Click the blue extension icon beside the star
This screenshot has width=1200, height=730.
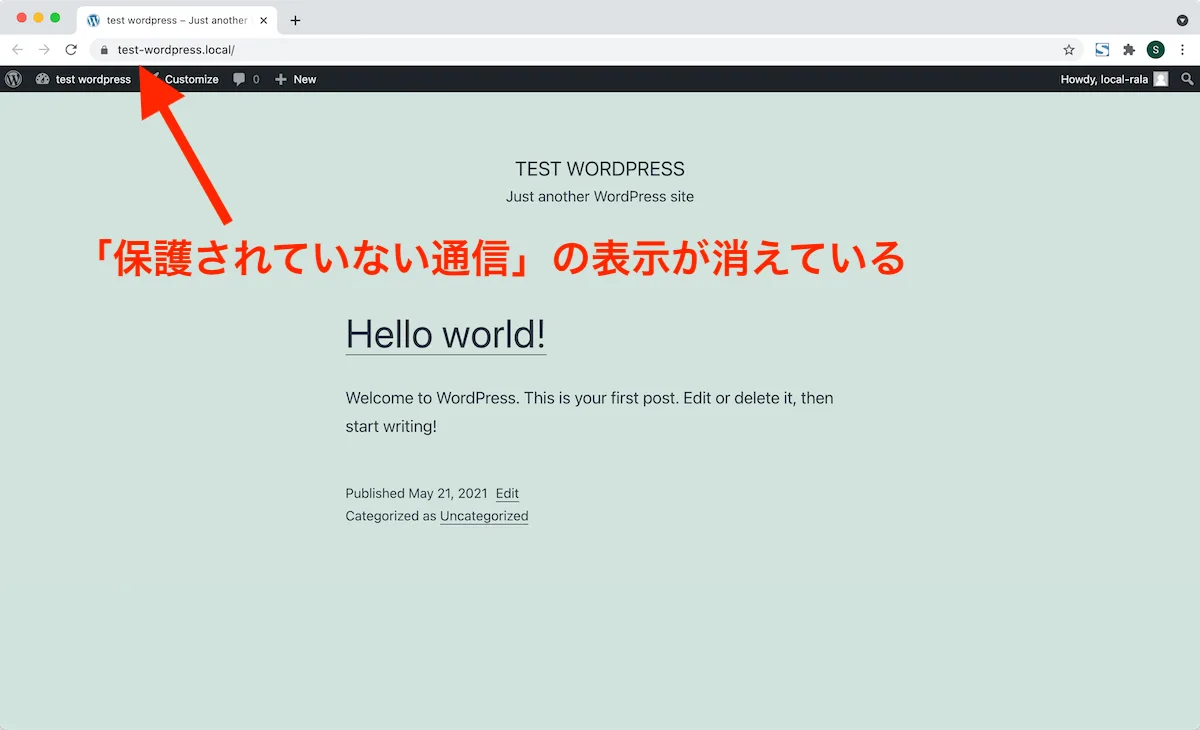(x=1102, y=49)
